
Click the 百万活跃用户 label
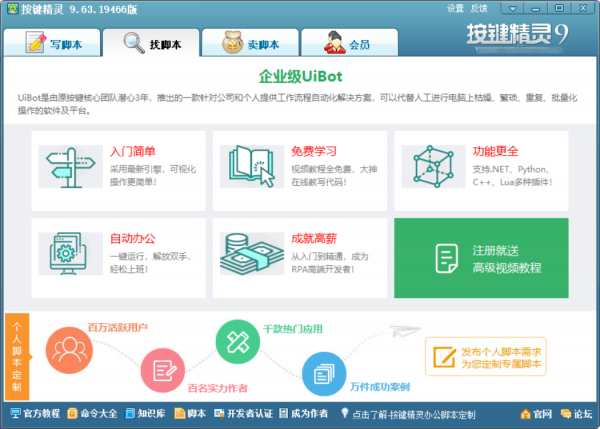[x=117, y=327]
